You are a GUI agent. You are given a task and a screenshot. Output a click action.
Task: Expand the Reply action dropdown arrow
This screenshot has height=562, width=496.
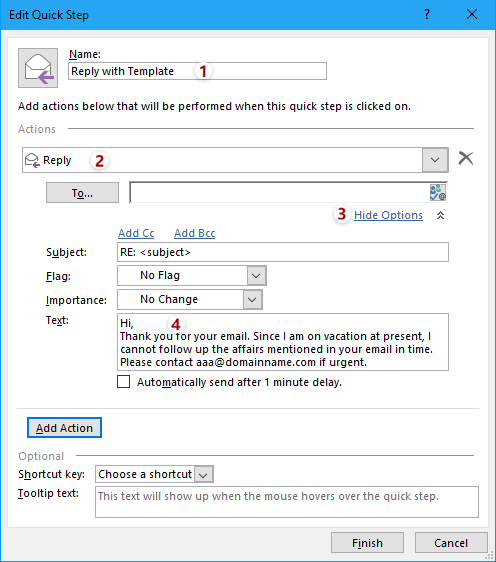click(x=435, y=160)
